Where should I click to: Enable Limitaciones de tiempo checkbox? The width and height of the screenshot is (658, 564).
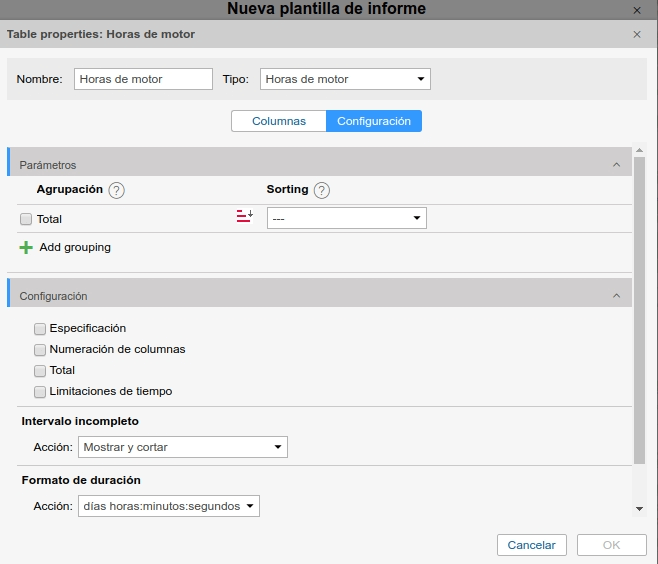40,392
